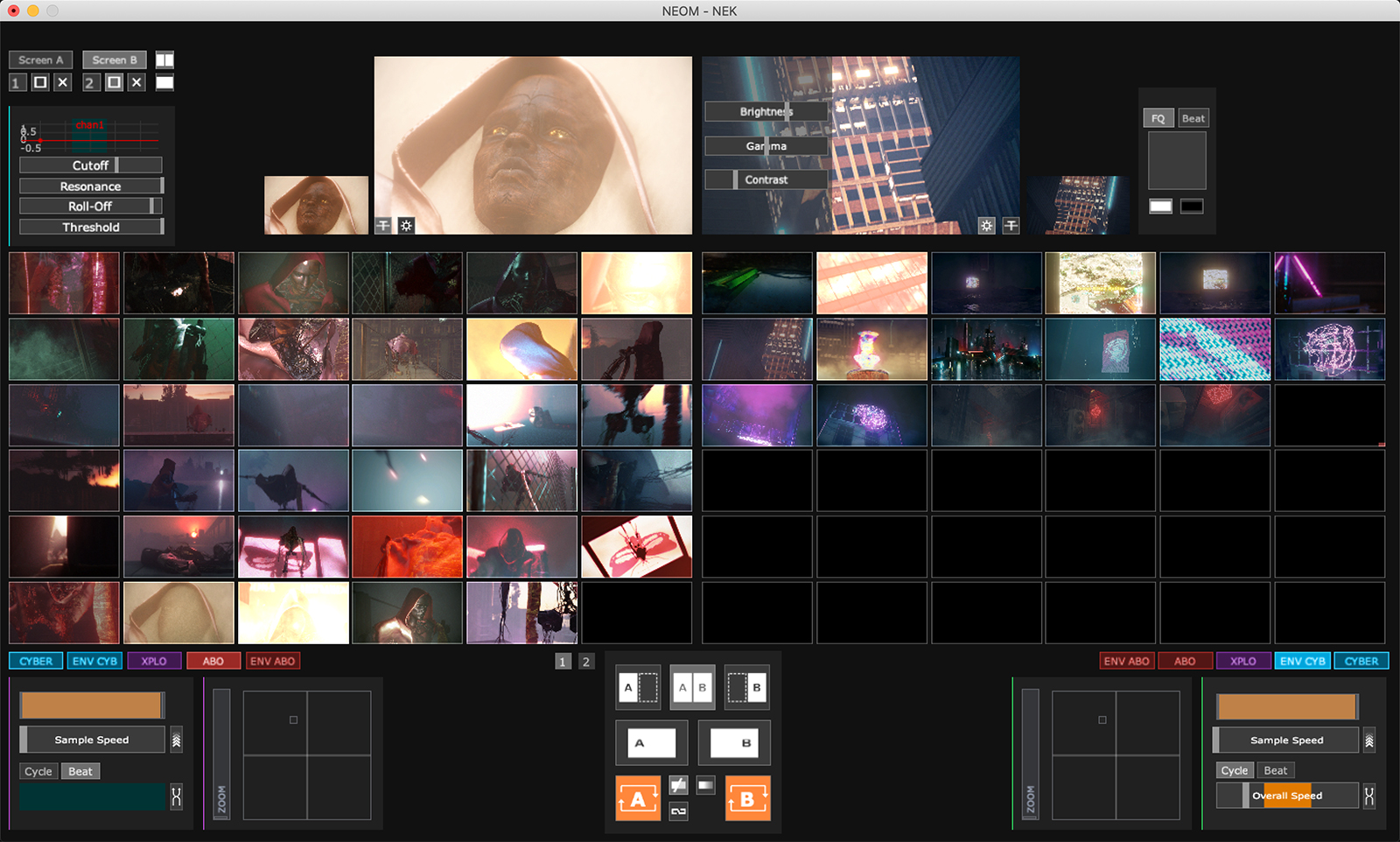Toggle Beat mode in left sample panel
The image size is (1400, 842).
click(x=80, y=771)
